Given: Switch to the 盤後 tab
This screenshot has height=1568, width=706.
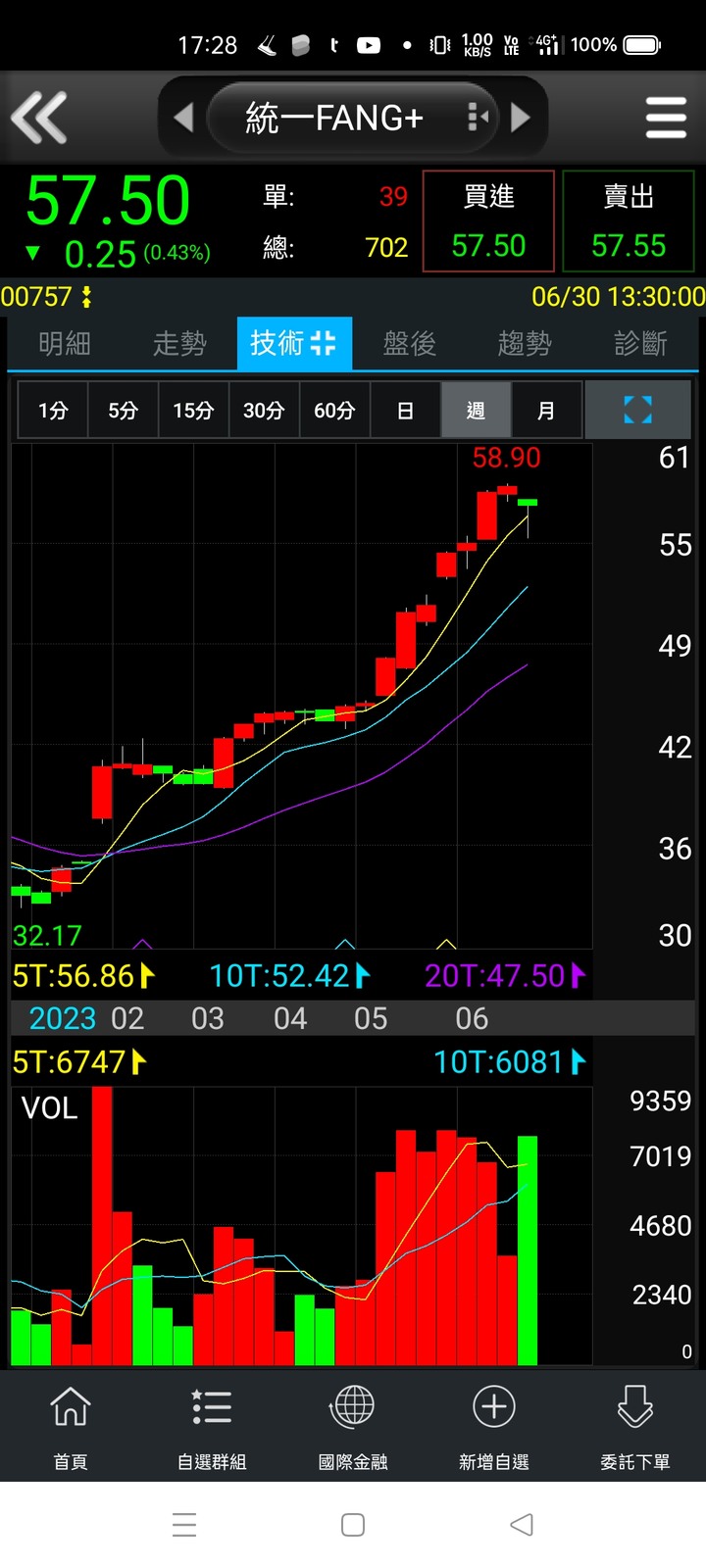Looking at the screenshot, I should tap(409, 343).
